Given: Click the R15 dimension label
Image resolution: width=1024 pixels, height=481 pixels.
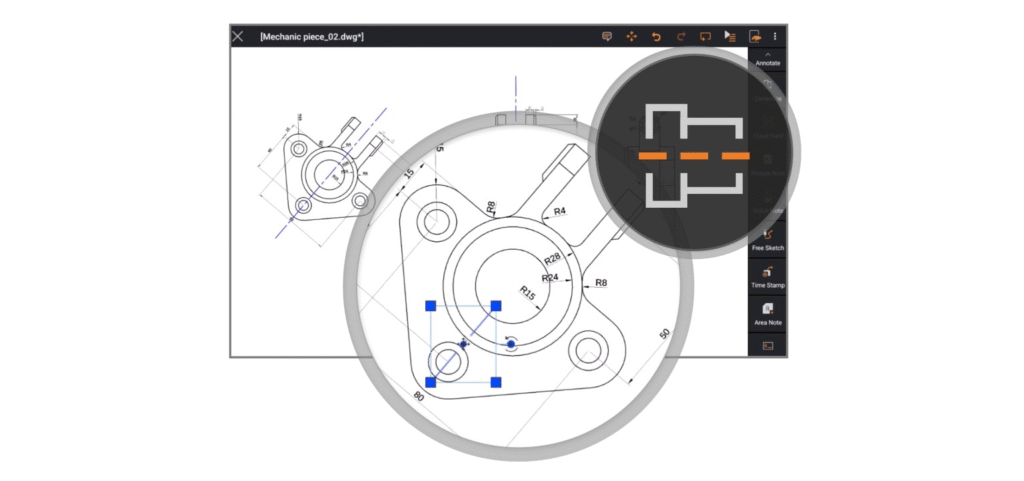Looking at the screenshot, I should click(528, 296).
